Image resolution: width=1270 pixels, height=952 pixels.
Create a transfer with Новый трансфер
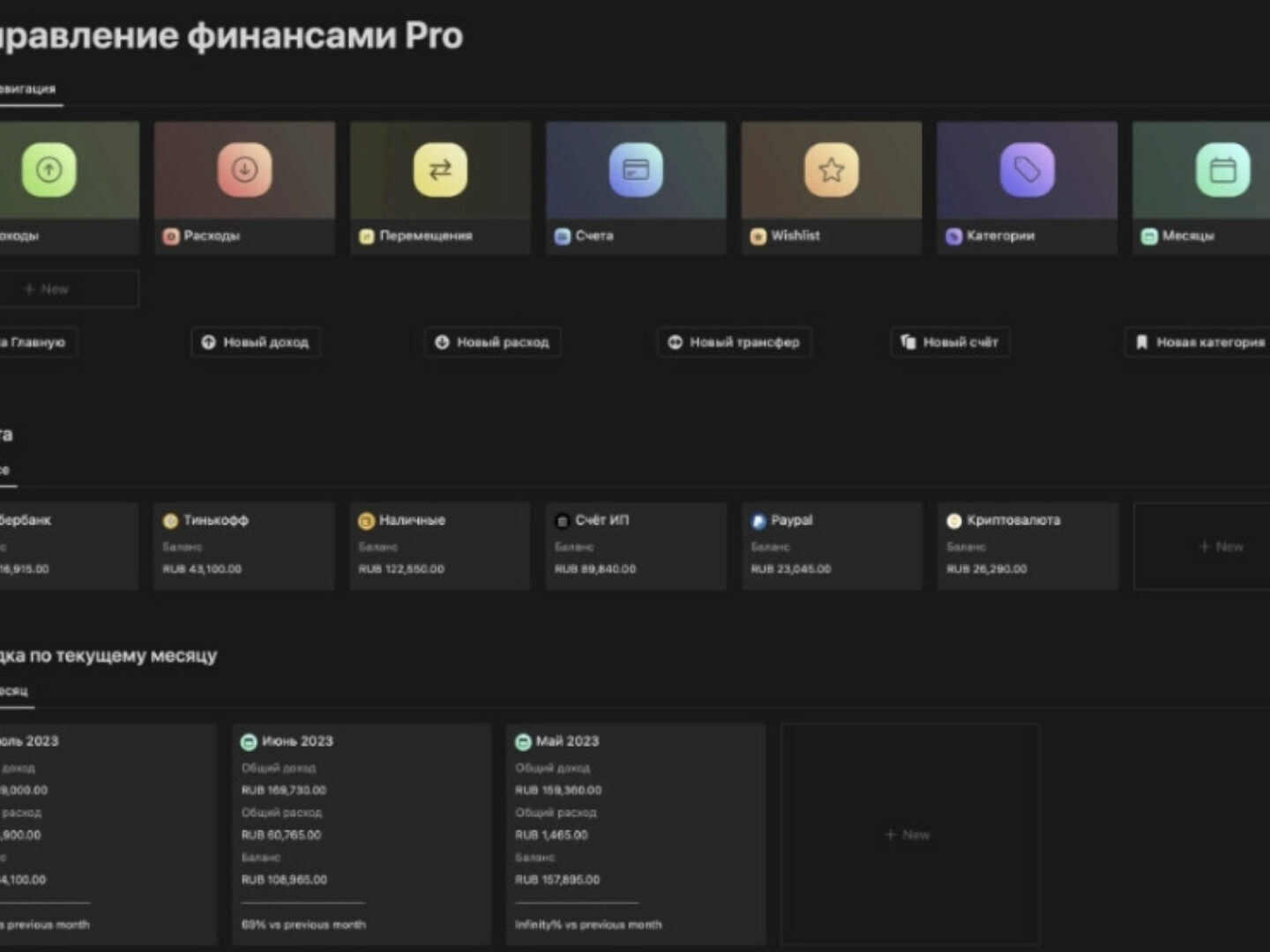735,342
